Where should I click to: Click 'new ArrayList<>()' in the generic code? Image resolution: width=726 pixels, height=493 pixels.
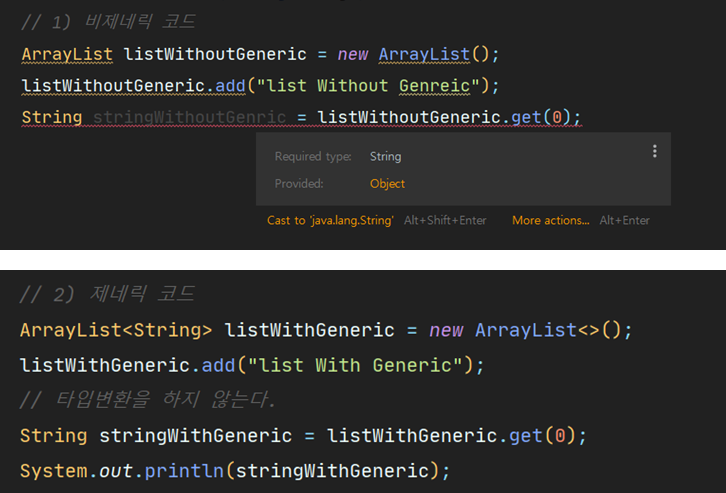click(x=525, y=330)
